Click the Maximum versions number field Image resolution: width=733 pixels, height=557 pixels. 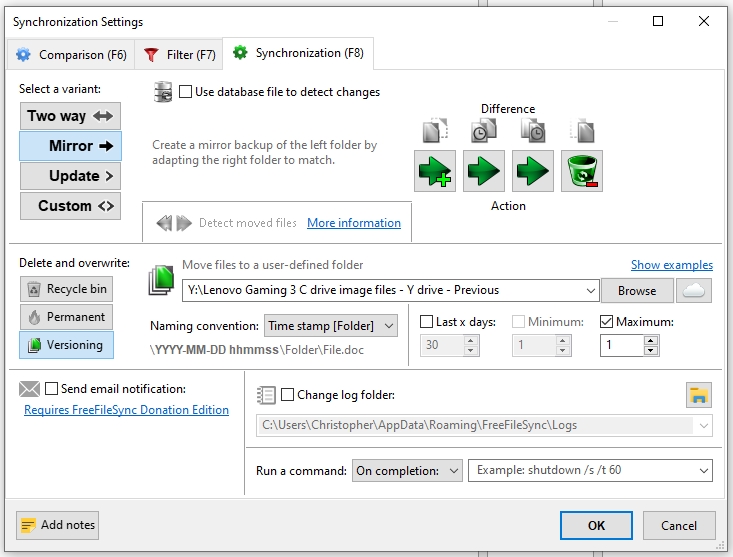pyautogui.click(x=622, y=345)
